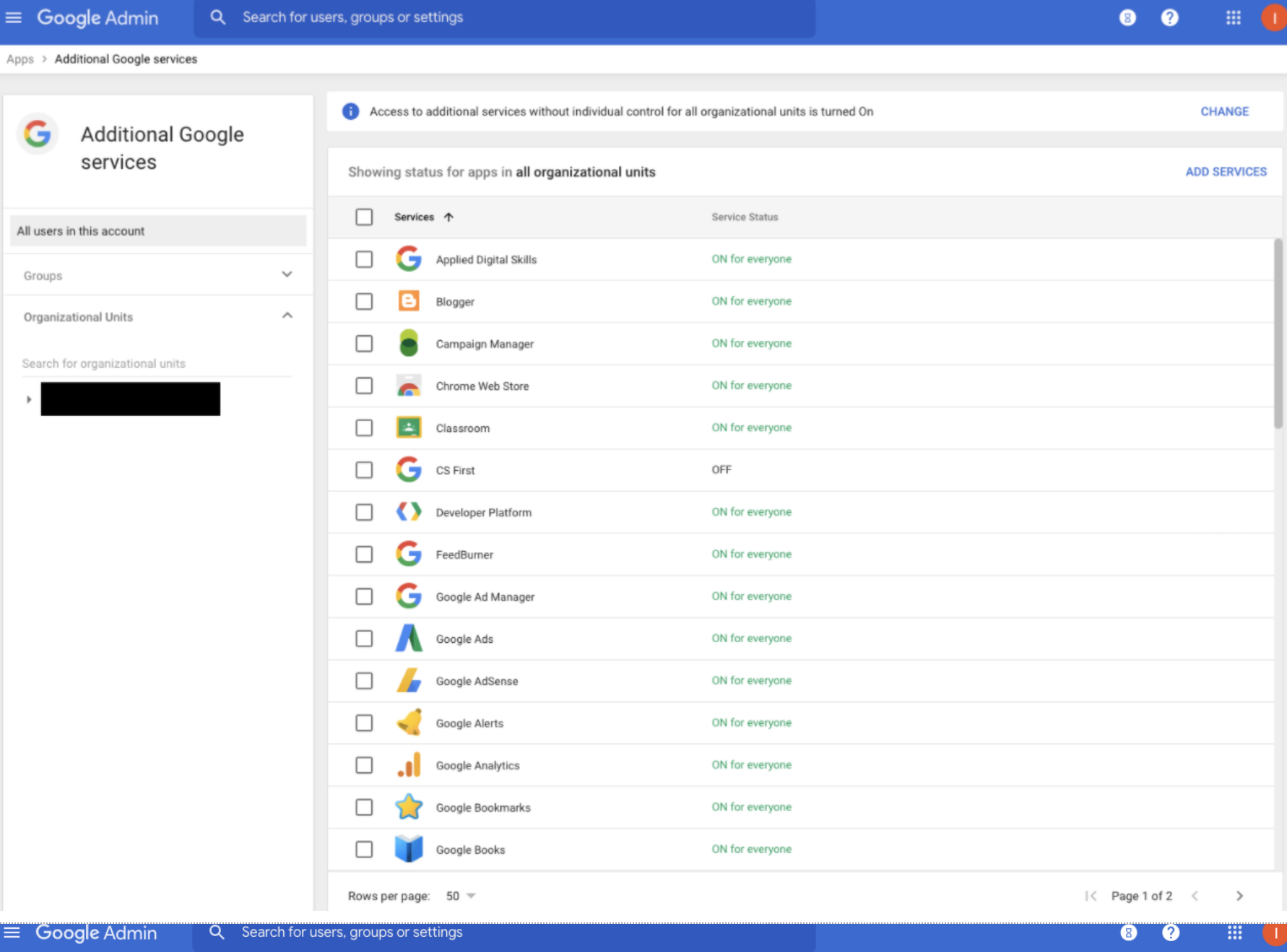Open the hamburger navigation menu
This screenshot has height=952, width=1287.
(x=13, y=17)
